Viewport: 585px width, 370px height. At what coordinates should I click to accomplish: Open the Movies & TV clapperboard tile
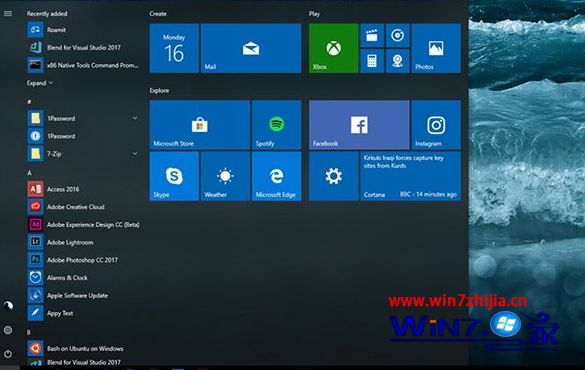[372, 35]
